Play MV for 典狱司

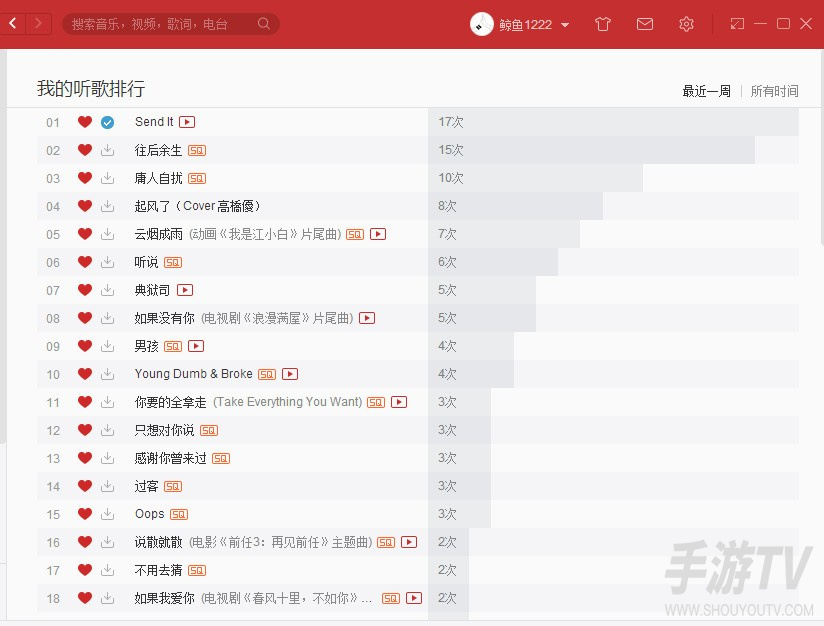[185, 290]
